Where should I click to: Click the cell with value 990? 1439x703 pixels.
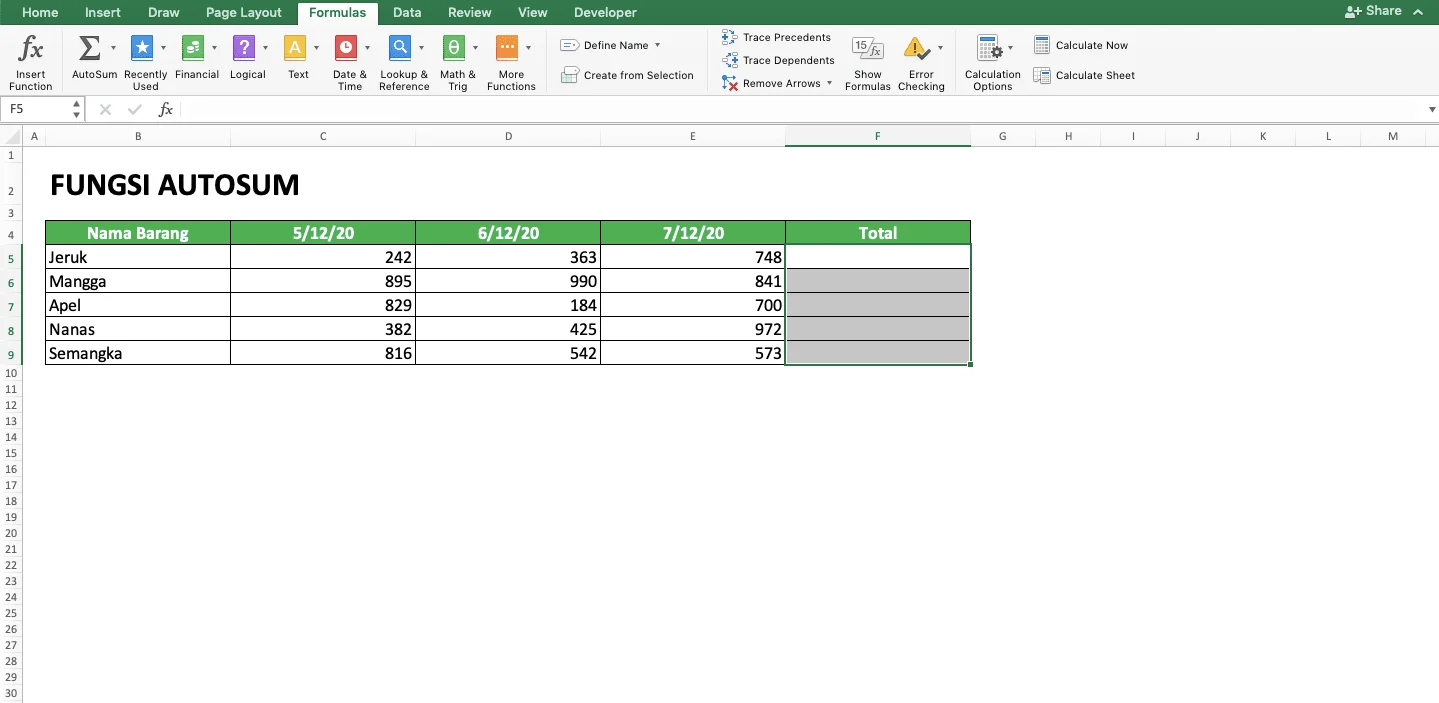click(508, 281)
